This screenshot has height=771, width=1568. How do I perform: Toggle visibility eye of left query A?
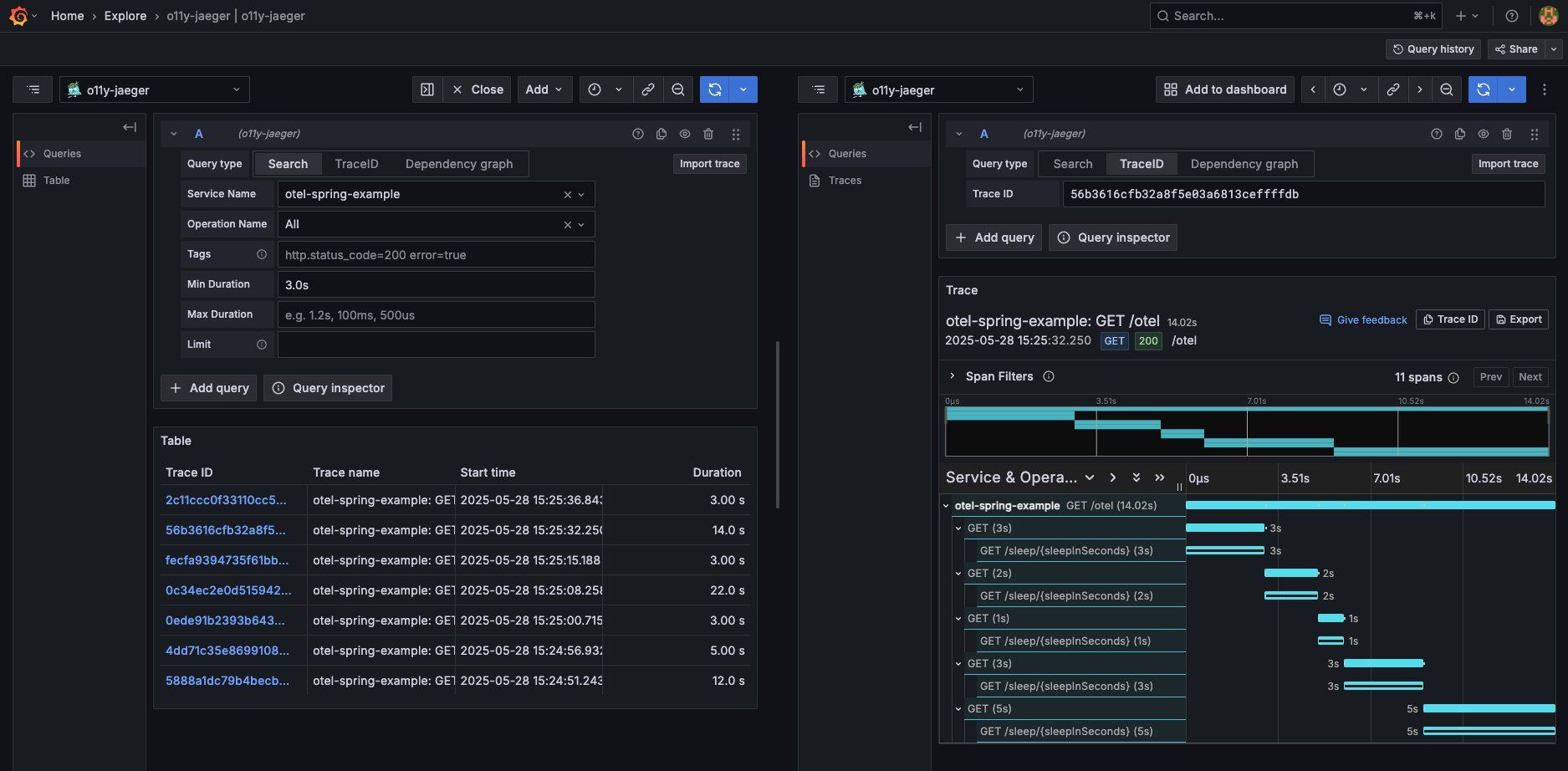(685, 134)
